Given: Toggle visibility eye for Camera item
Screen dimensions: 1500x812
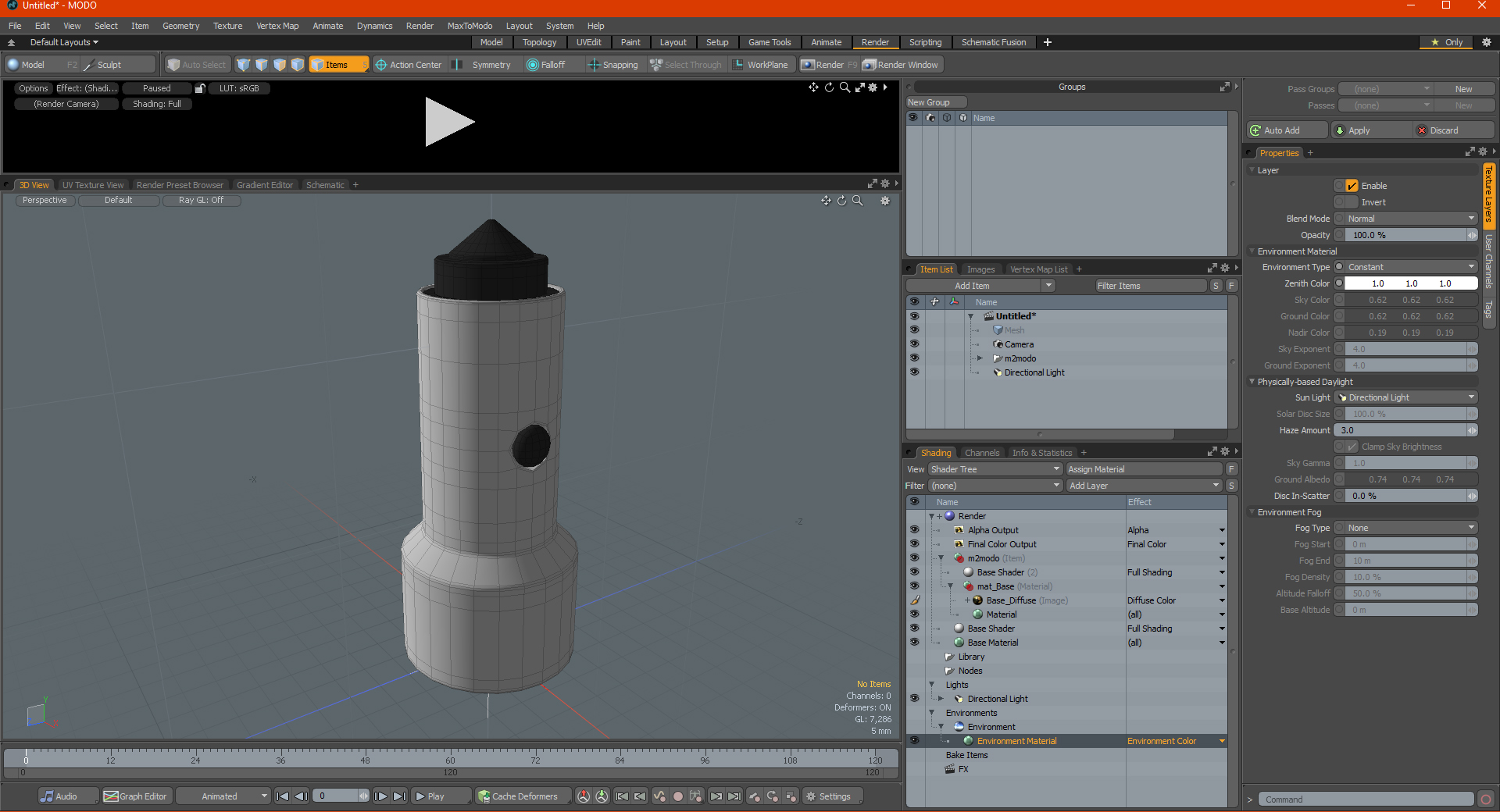Looking at the screenshot, I should click(914, 344).
